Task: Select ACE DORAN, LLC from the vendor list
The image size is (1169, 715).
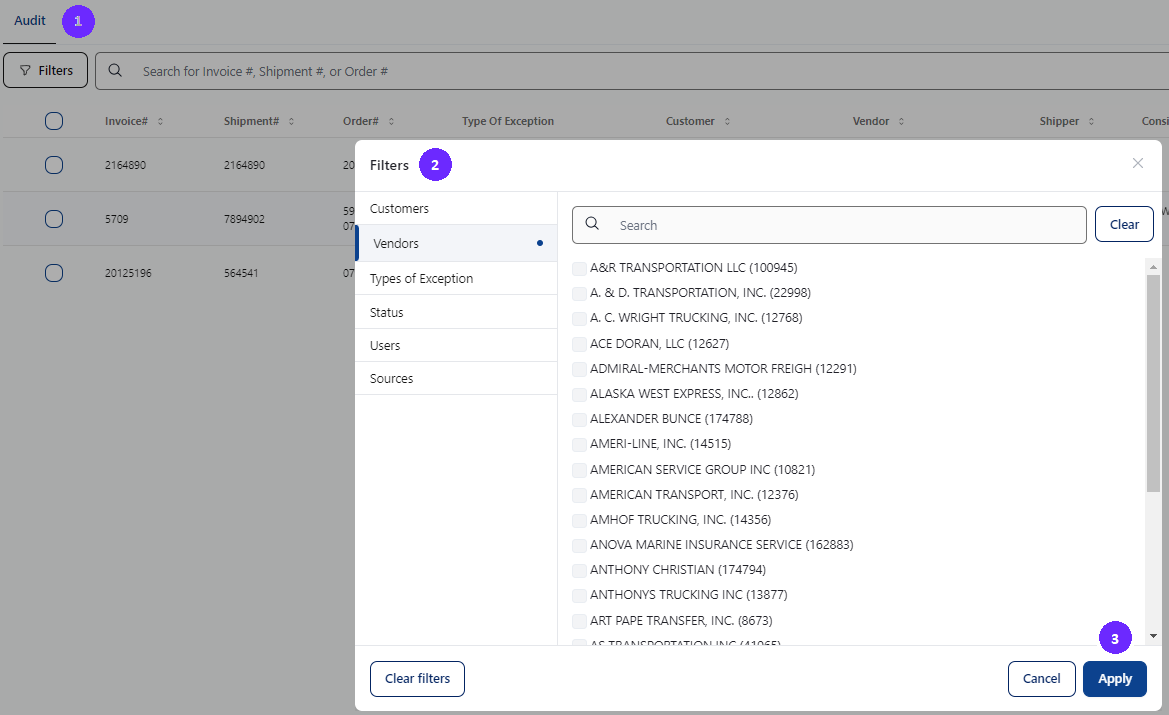Action: click(x=579, y=343)
